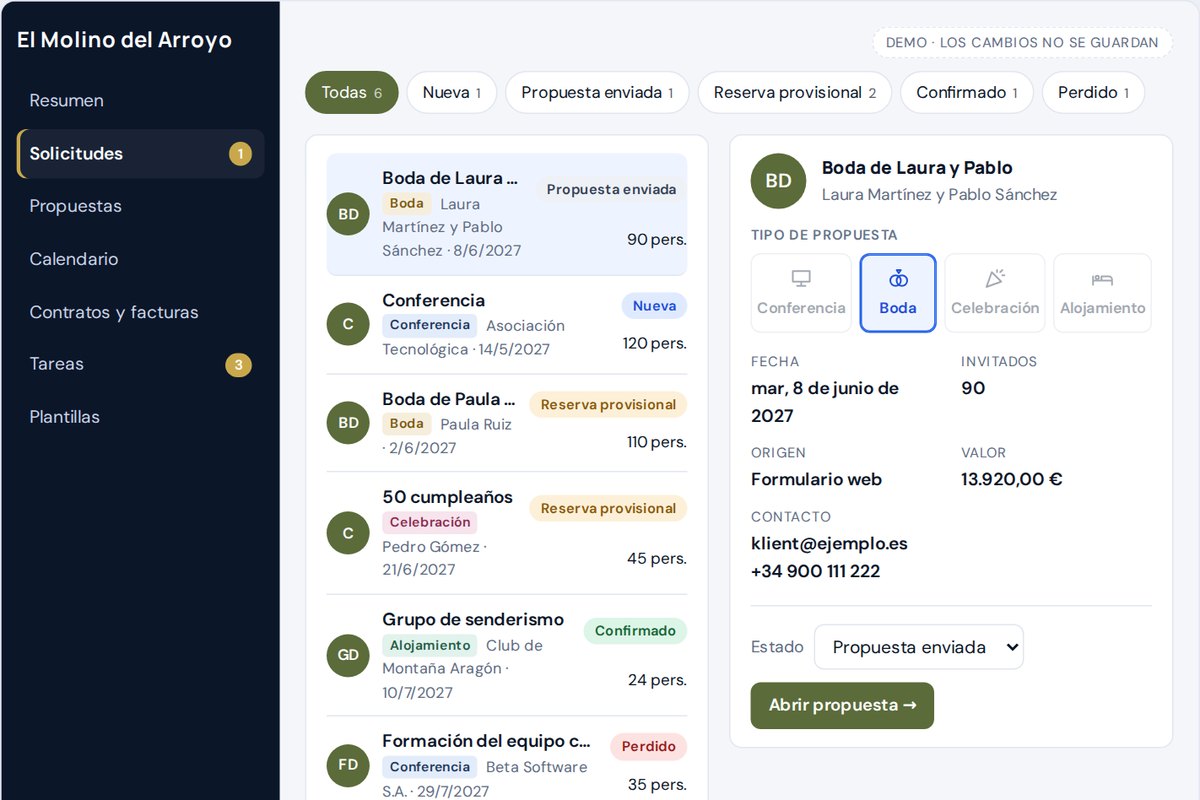Select the 50 cumpleaños request title
The image size is (1200, 800).
point(447,497)
